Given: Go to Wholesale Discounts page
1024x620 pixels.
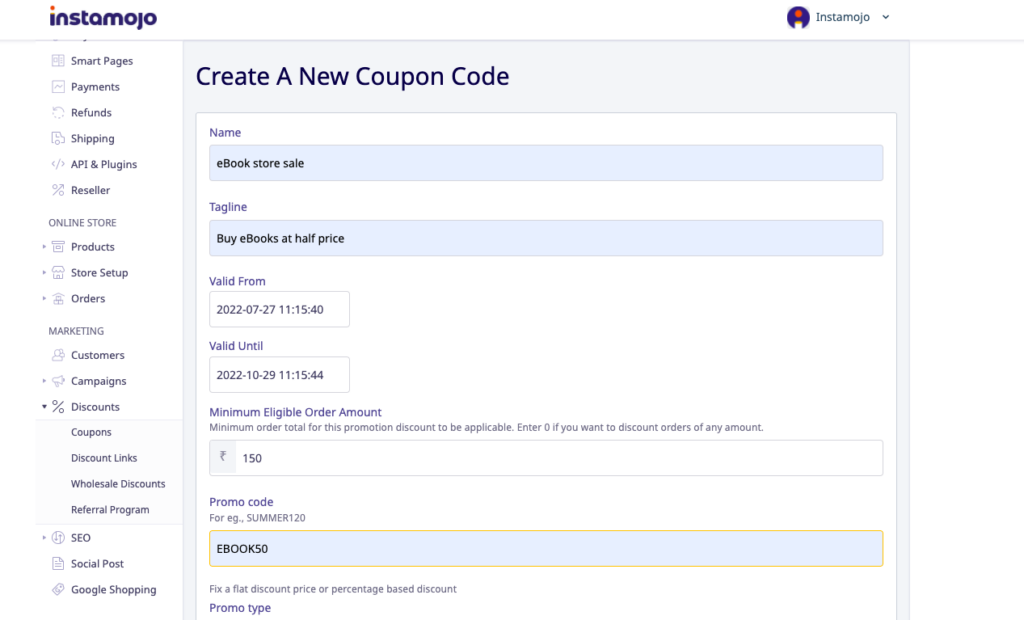Looking at the screenshot, I should pos(118,484).
